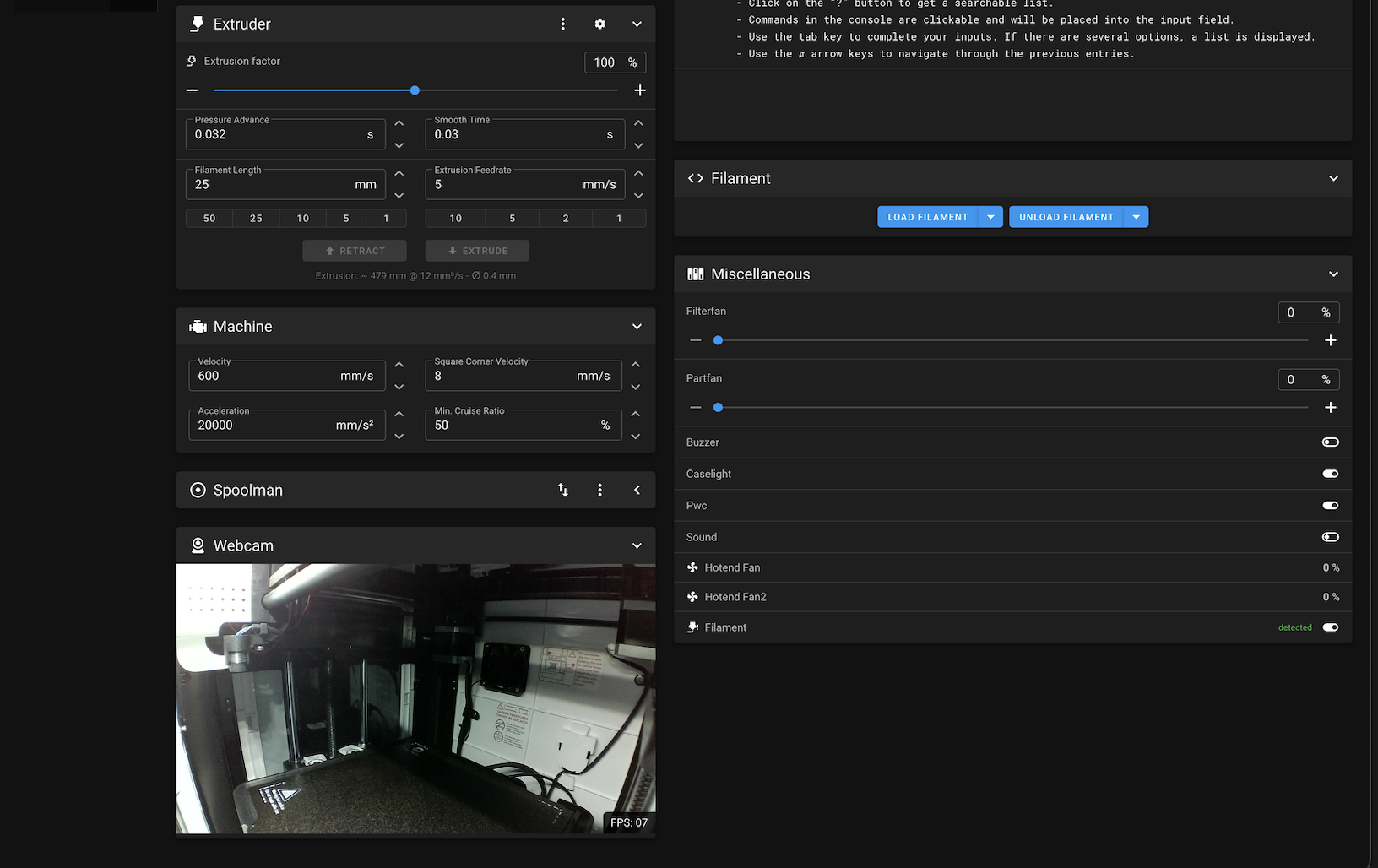The width and height of the screenshot is (1378, 868).
Task: Select the 1 mm filament length preset
Action: [x=387, y=219]
